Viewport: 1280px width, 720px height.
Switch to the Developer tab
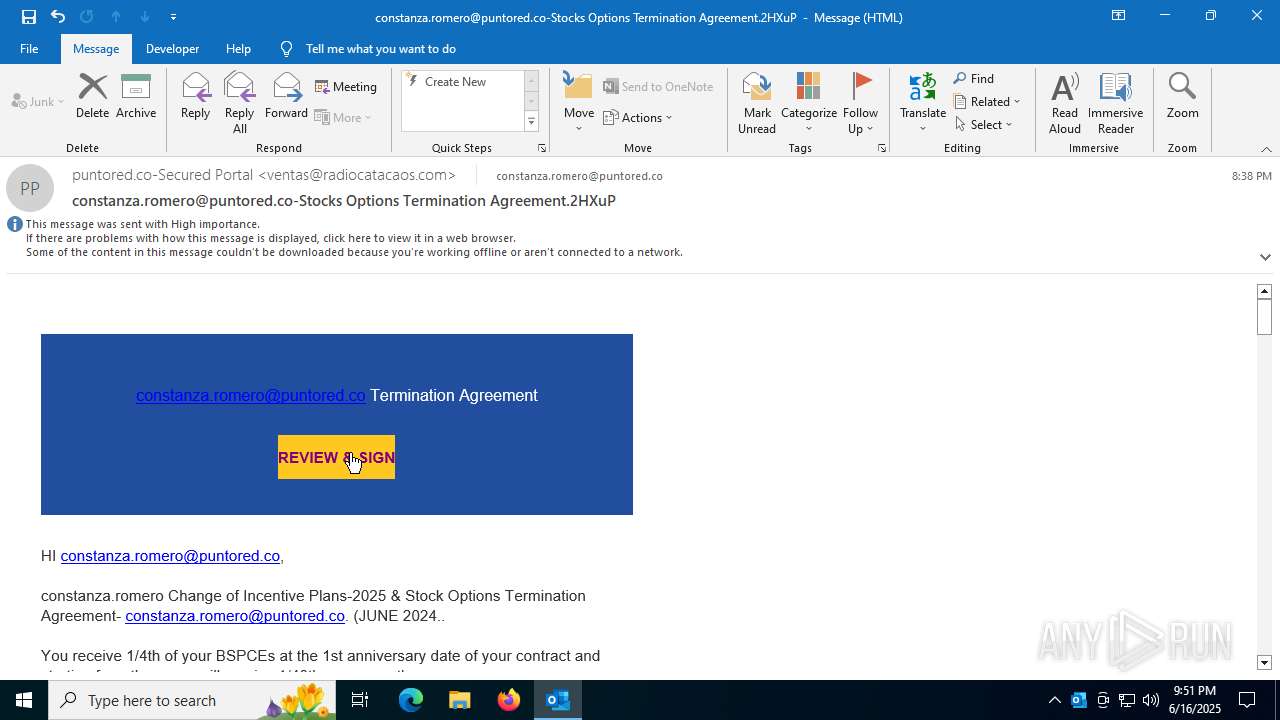point(172,48)
